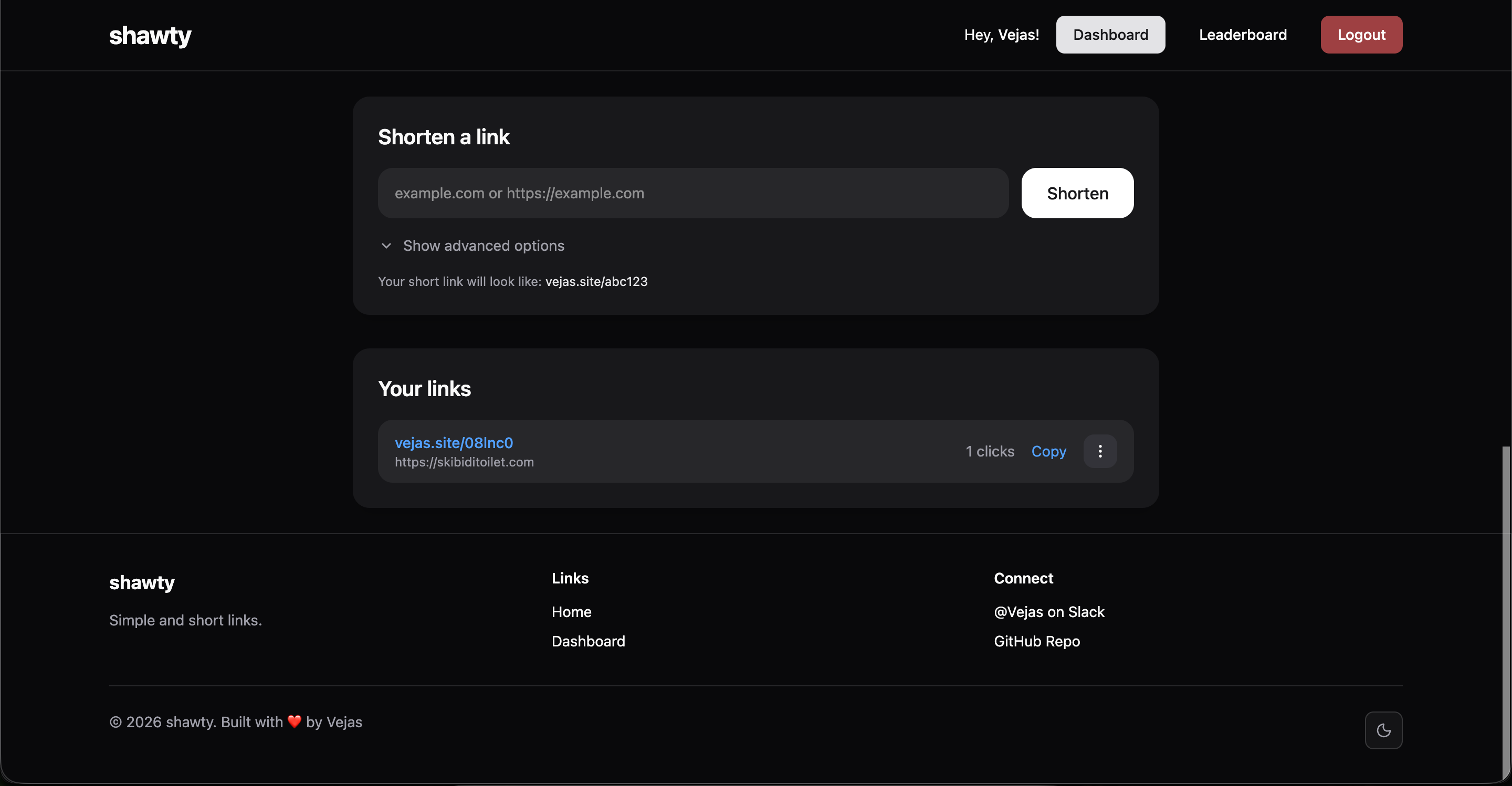The height and width of the screenshot is (786, 1512).
Task: Go to the Leaderboard page
Action: point(1242,35)
